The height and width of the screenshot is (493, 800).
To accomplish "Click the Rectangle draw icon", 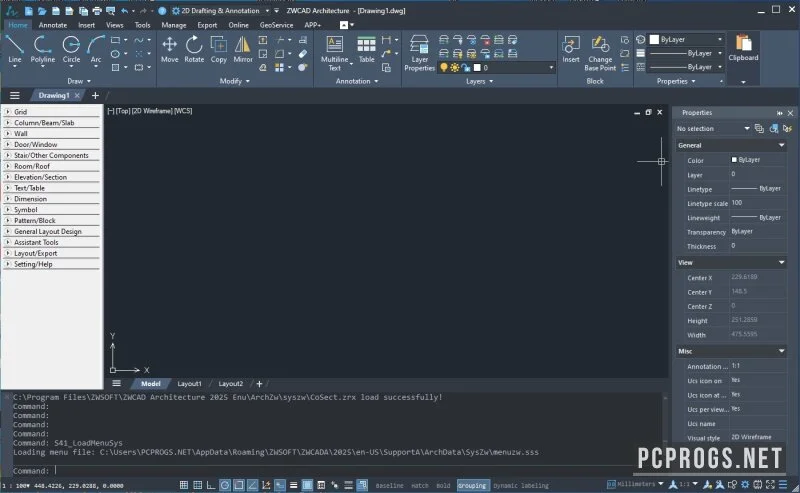I will point(116,40).
